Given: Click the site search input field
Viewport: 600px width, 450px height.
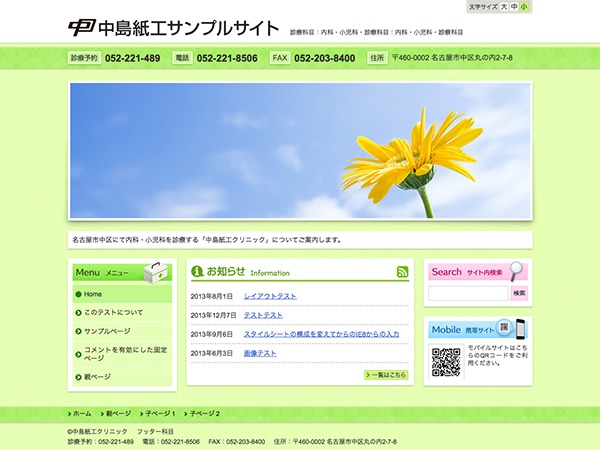Looking at the screenshot, I should 468,293.
